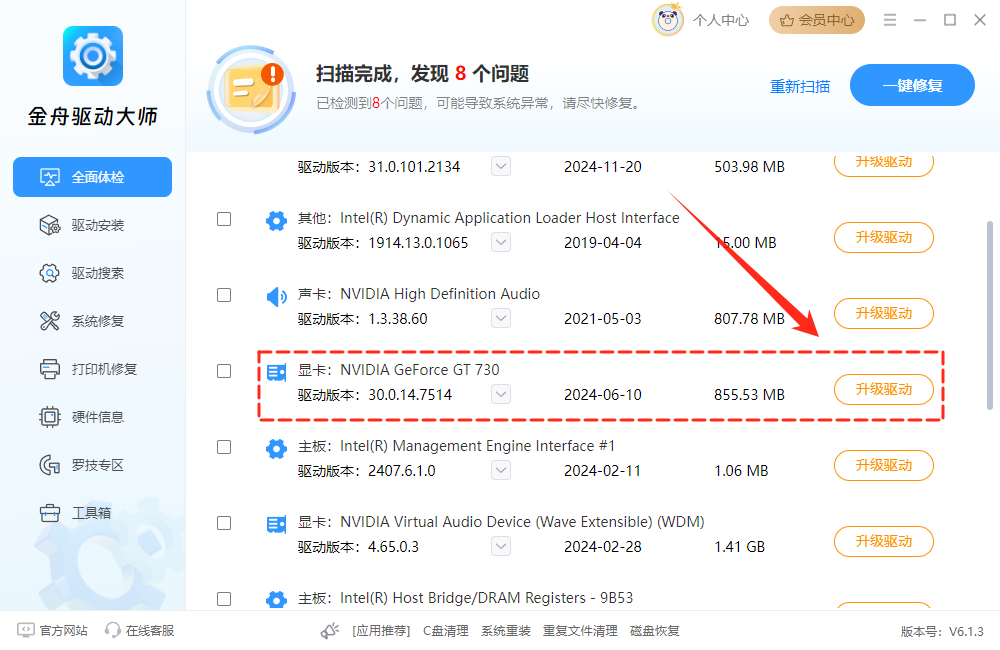Click the scan-complete warning icon

click(x=251, y=89)
